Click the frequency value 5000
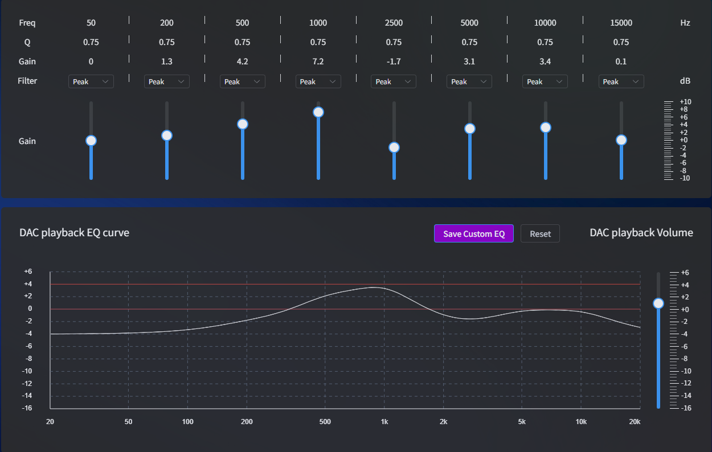 click(469, 23)
